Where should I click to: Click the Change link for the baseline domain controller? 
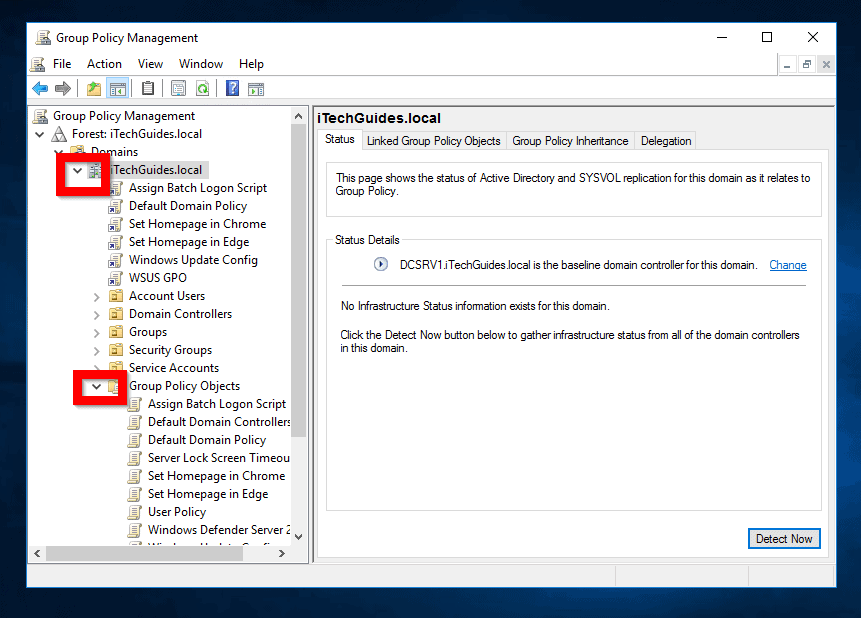coord(788,264)
